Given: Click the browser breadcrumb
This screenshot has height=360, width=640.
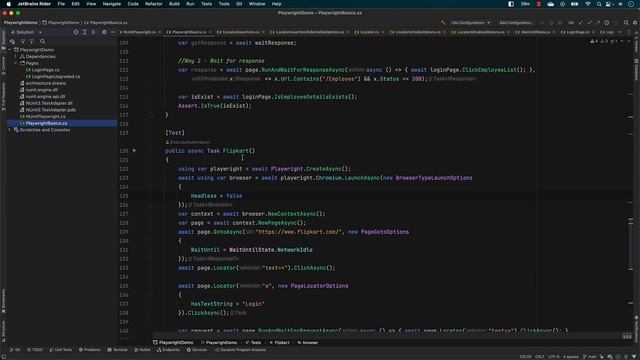Looking at the screenshot, I should pyautogui.click(x=308, y=342).
